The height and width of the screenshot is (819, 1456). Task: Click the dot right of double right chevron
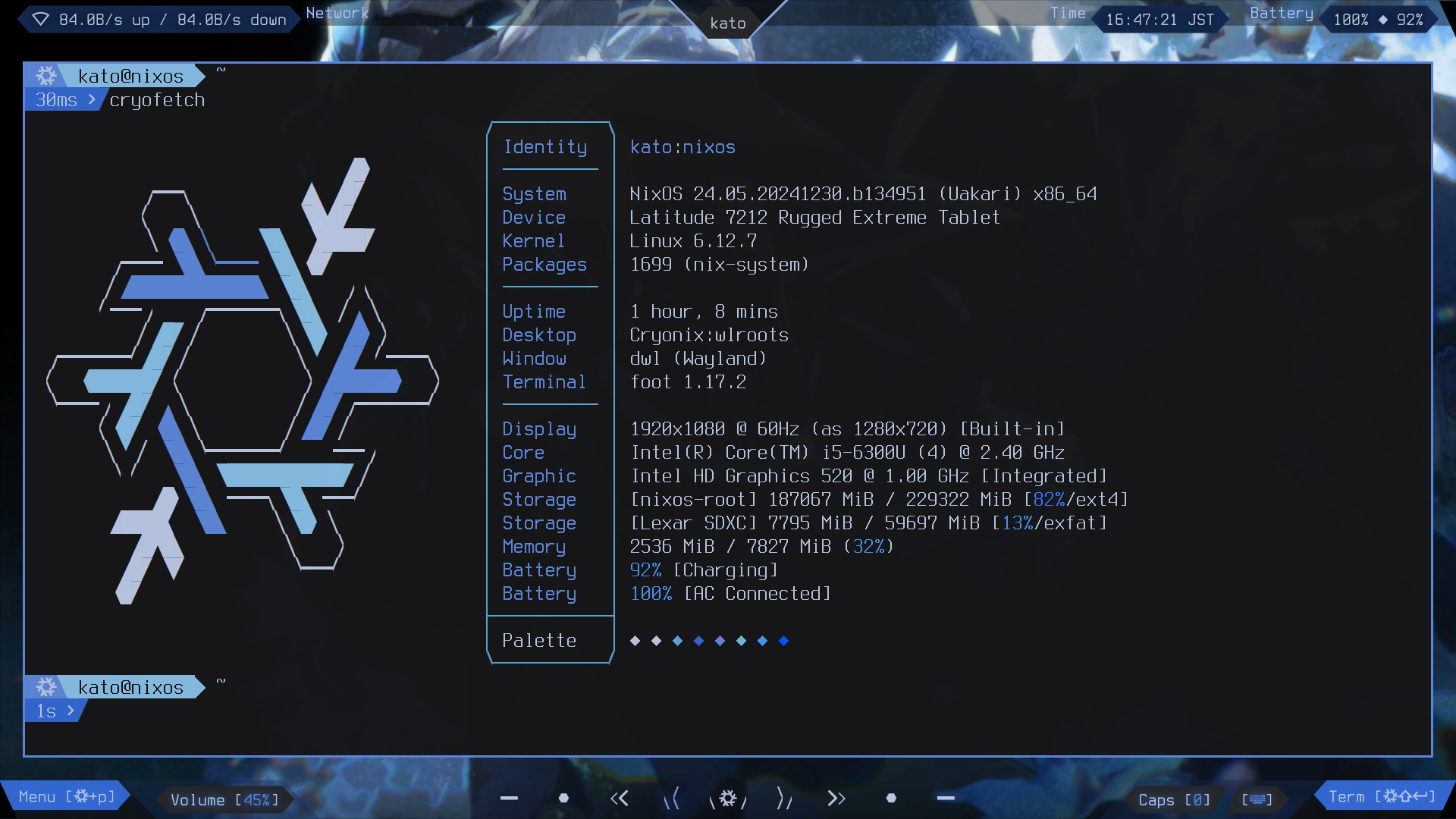pyautogui.click(x=891, y=798)
